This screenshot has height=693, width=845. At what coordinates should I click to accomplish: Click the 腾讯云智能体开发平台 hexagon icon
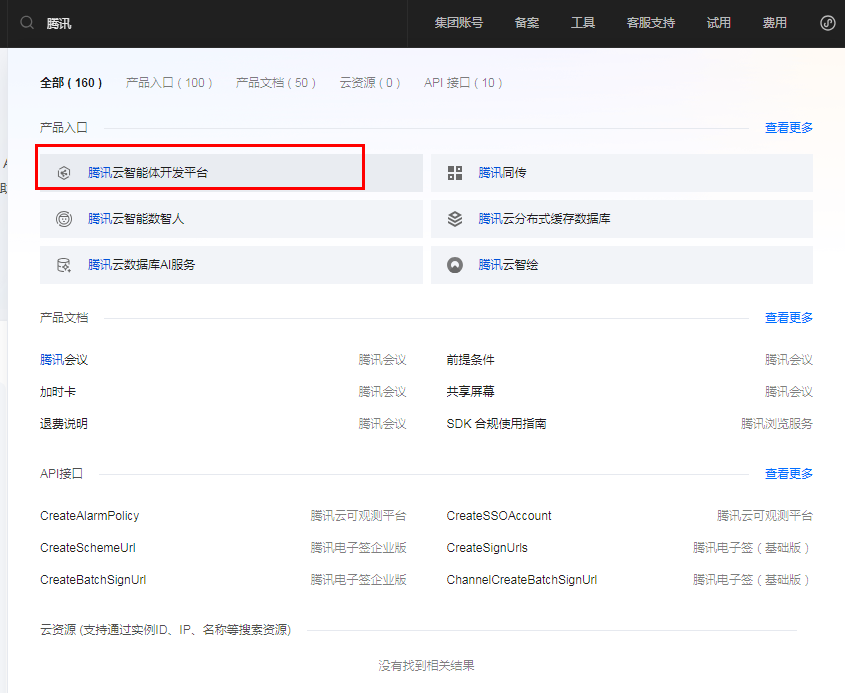(x=64, y=173)
